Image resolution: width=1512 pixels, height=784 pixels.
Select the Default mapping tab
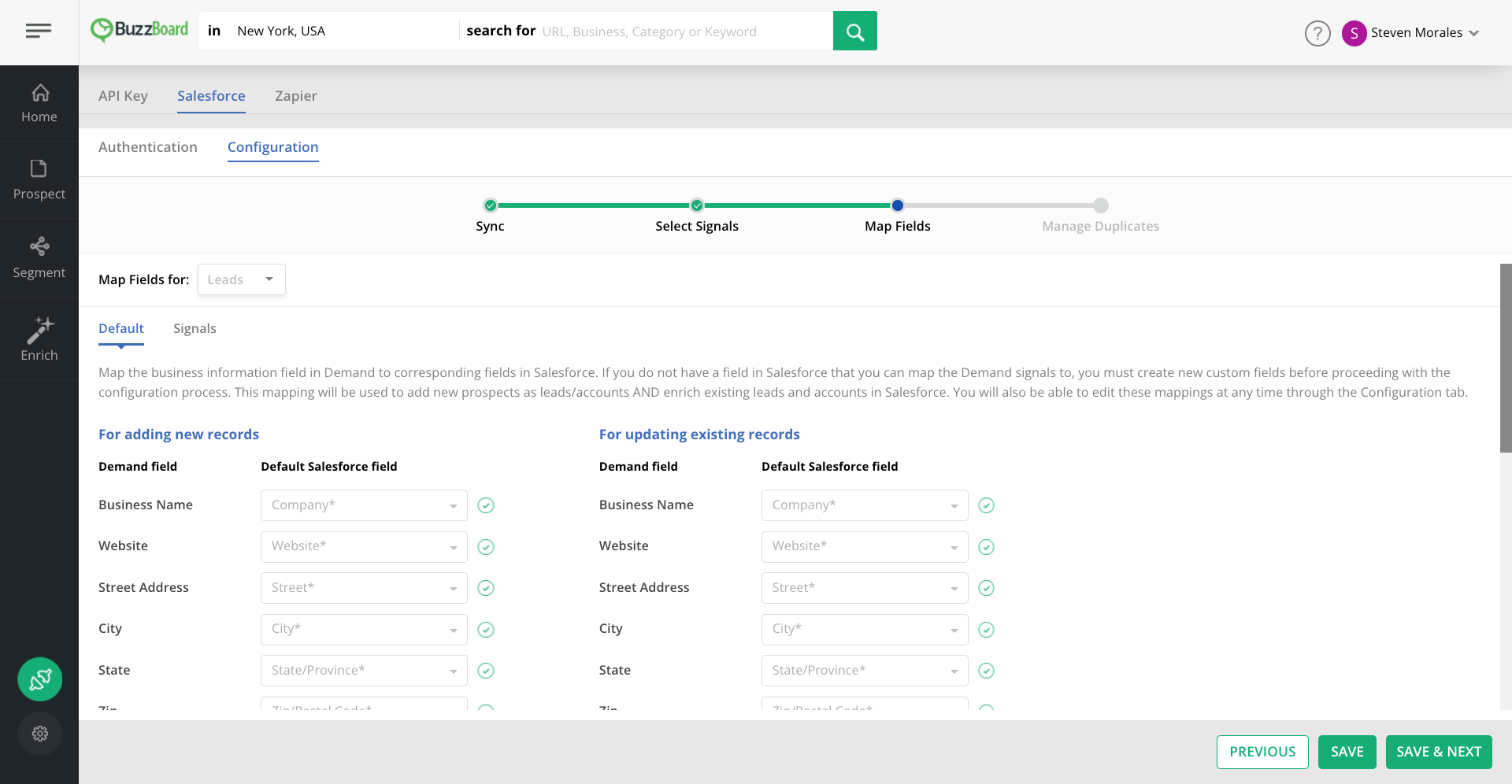(121, 329)
